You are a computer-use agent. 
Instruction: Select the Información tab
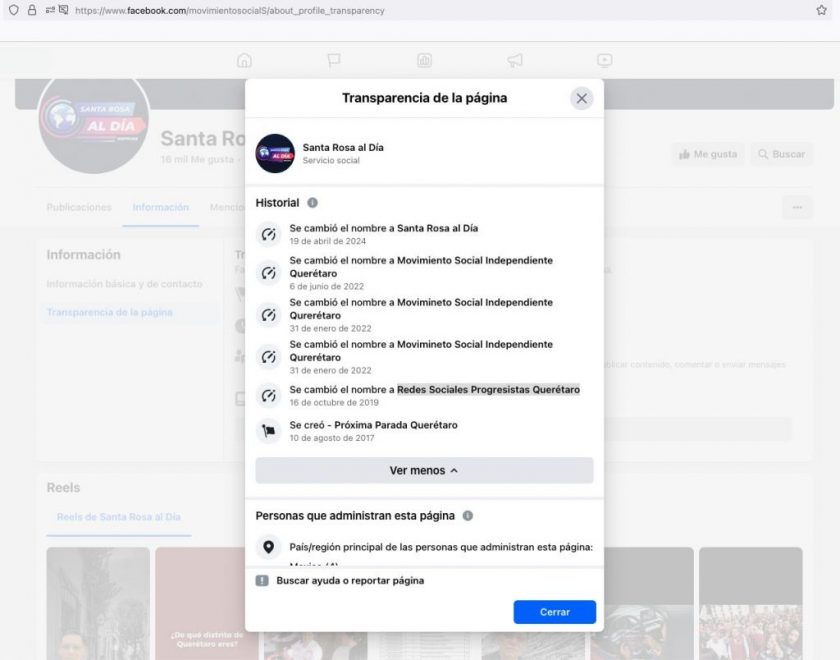160,208
